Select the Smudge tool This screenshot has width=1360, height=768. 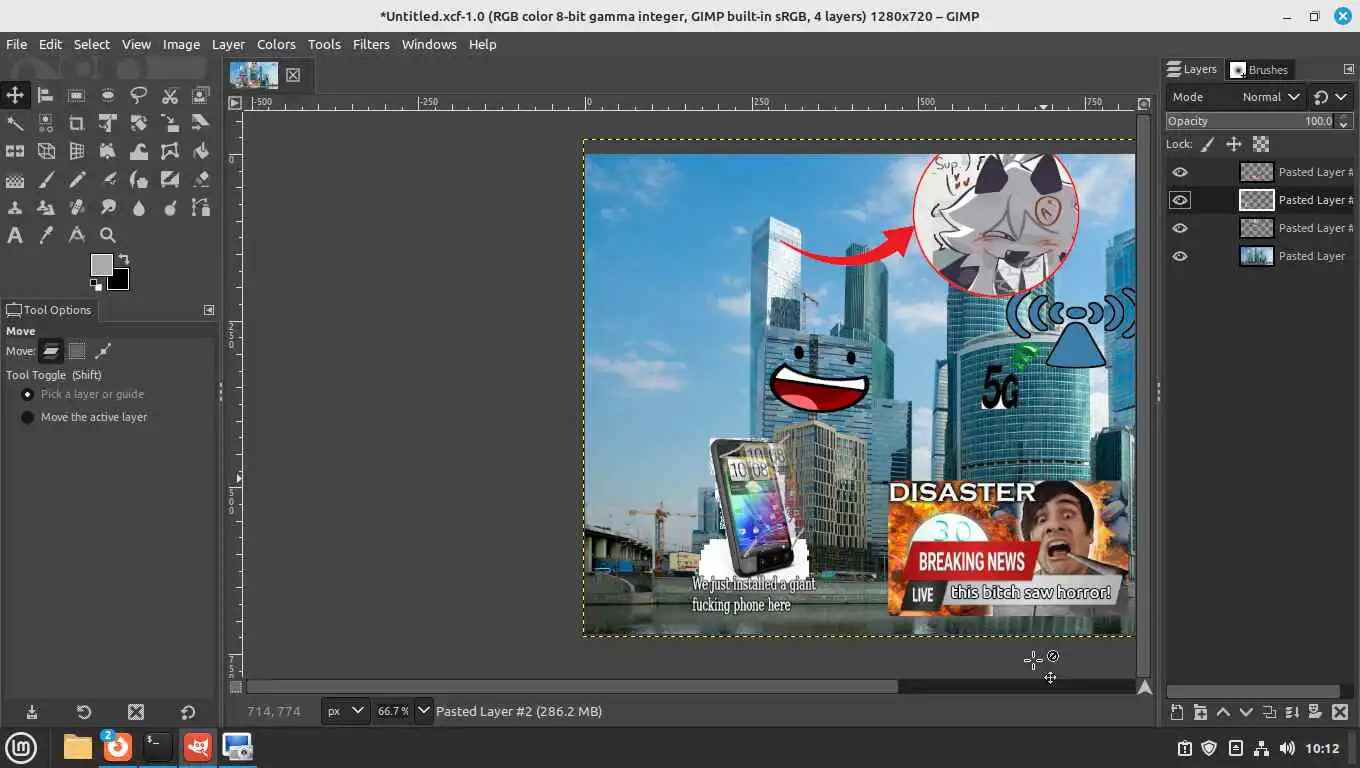point(107,208)
